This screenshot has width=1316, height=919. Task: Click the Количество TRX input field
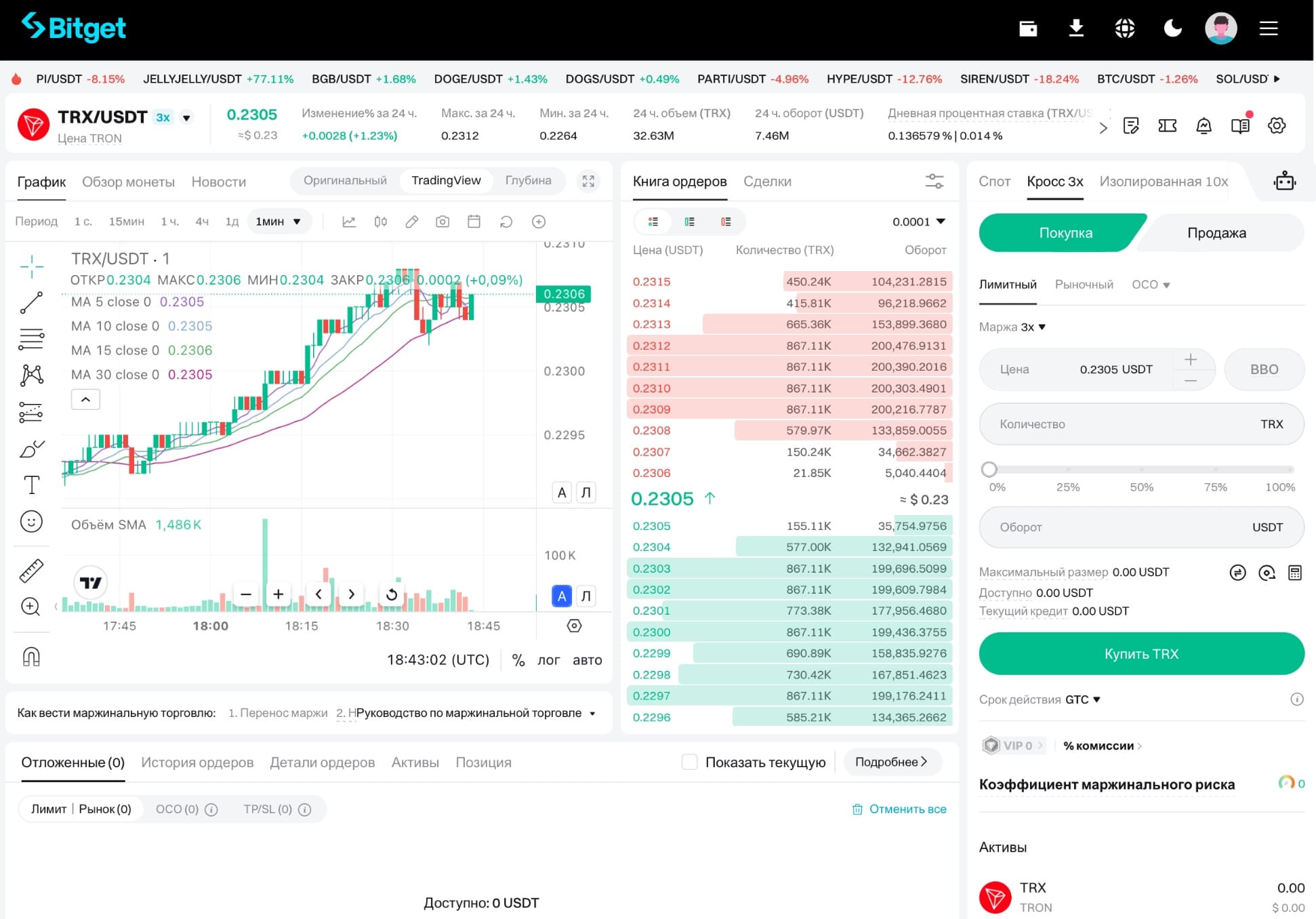click(x=1141, y=424)
